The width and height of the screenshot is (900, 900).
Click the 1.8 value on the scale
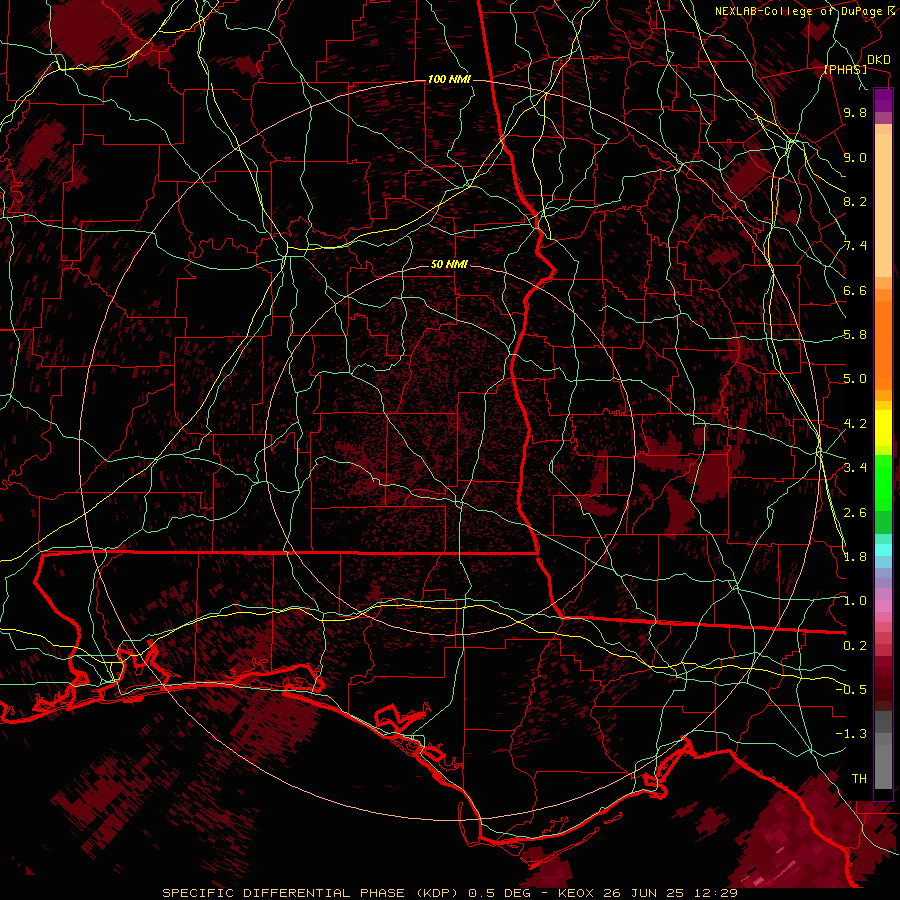855,557
